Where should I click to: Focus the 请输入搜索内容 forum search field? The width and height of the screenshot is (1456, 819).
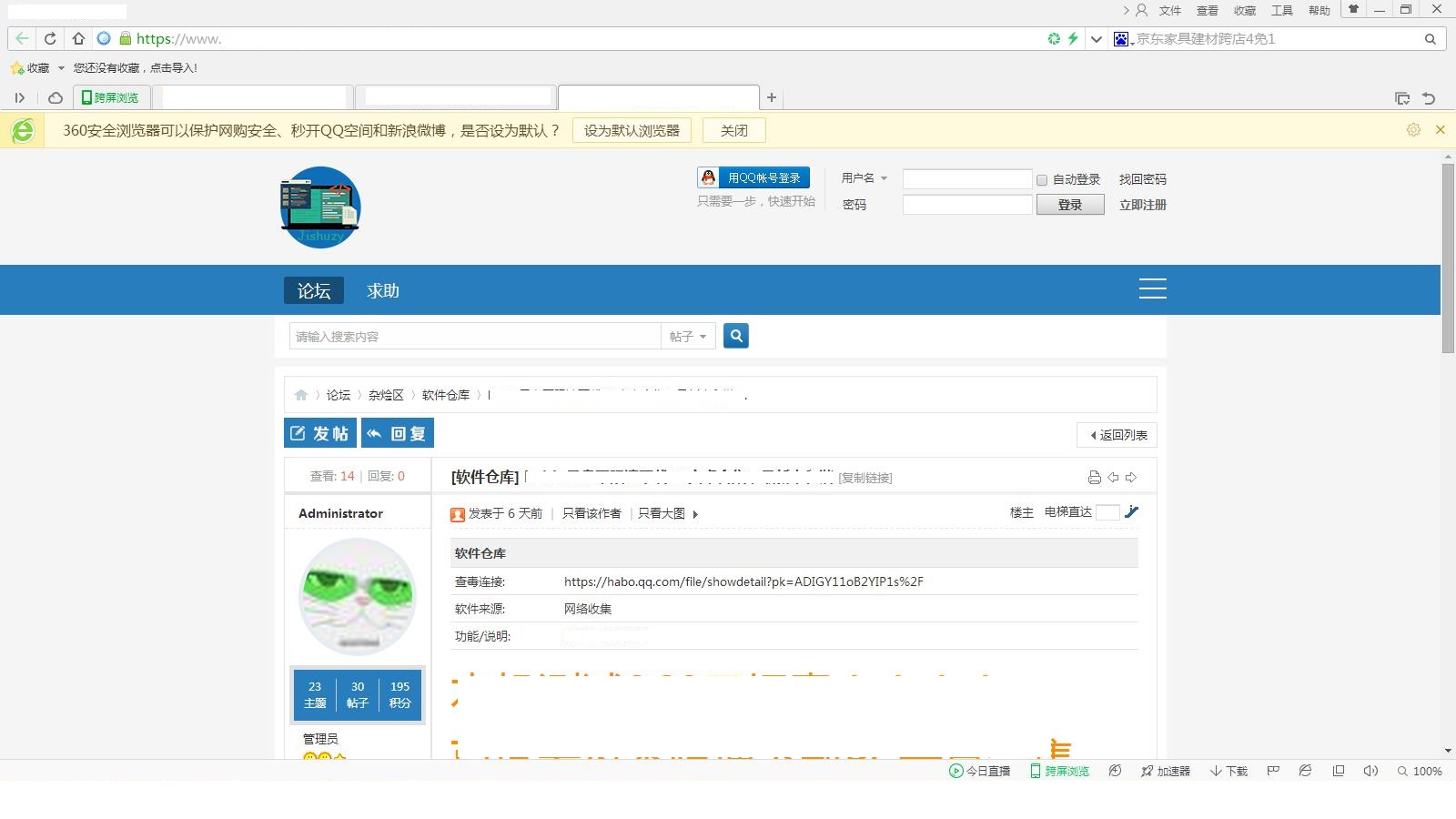[x=475, y=336]
